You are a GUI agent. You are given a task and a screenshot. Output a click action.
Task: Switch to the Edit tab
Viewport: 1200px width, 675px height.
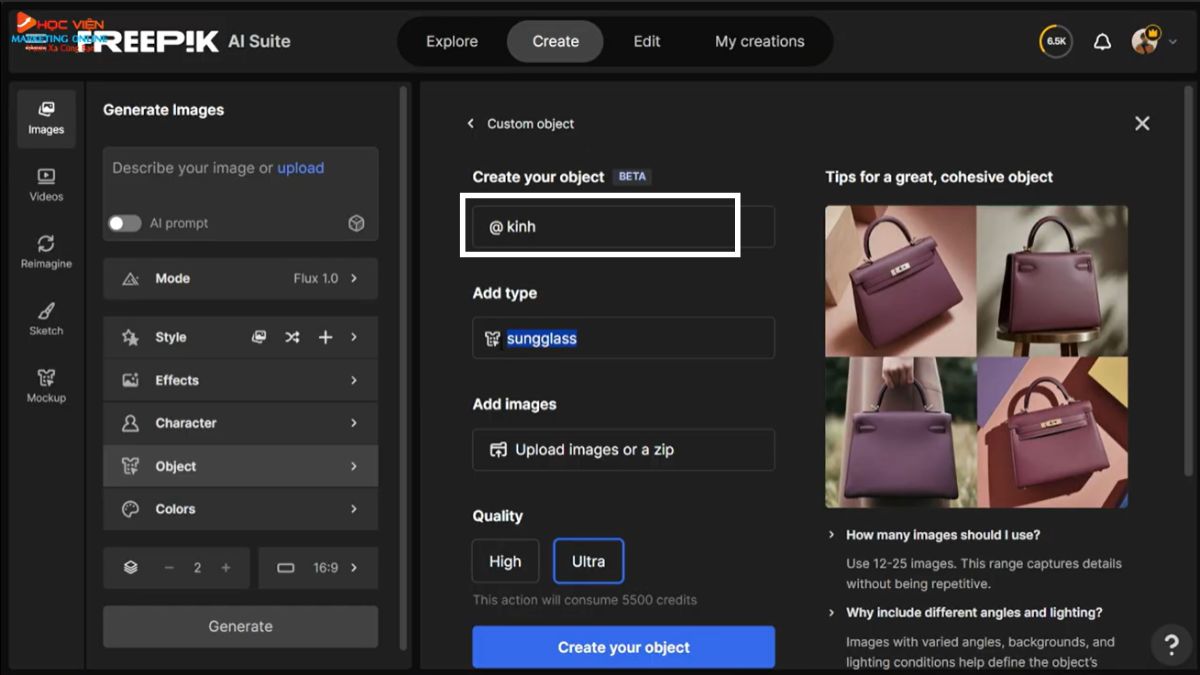[647, 42]
